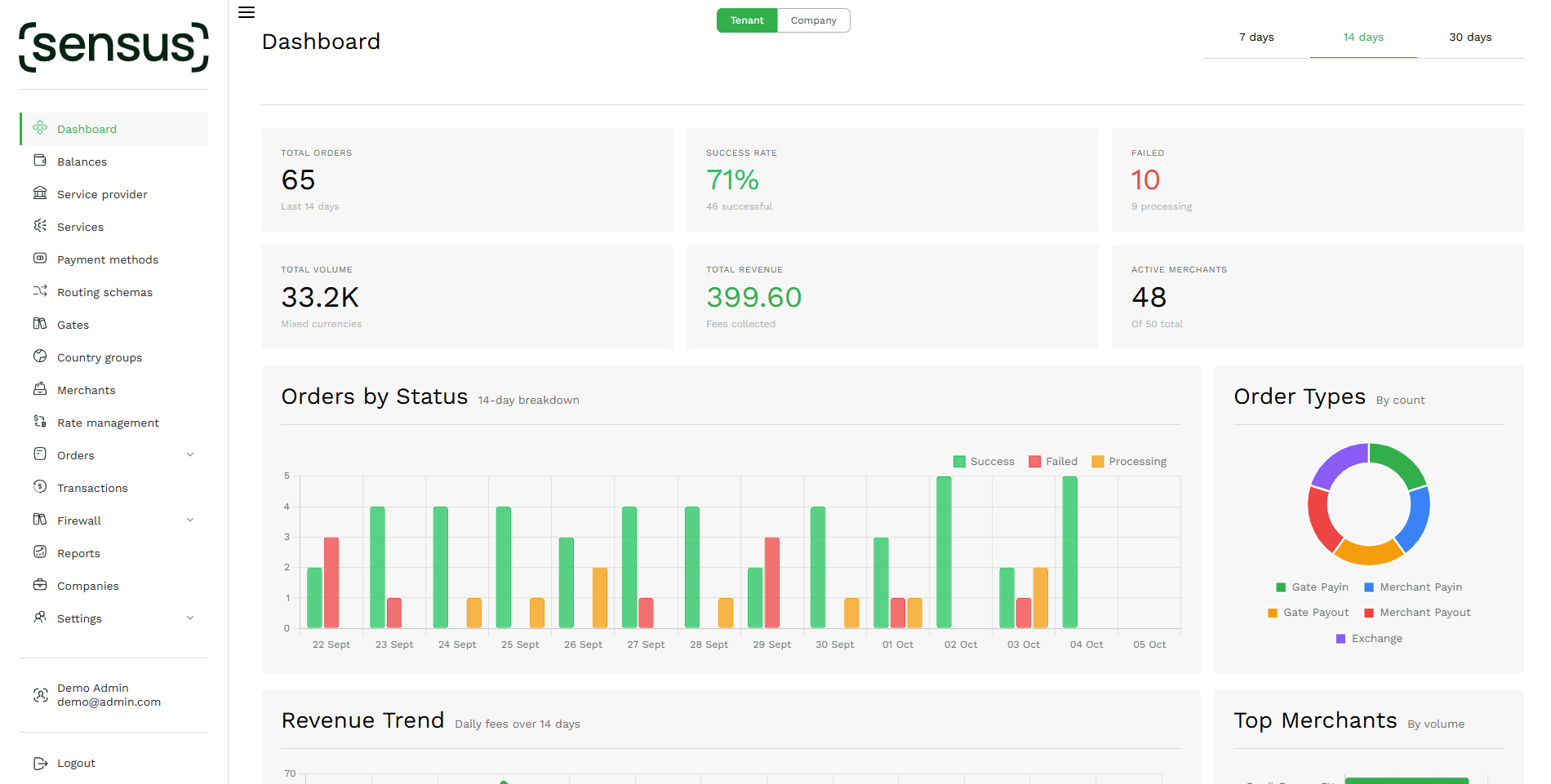The image size is (1551, 784).
Task: Click the Payment methods icon
Action: (x=40, y=259)
